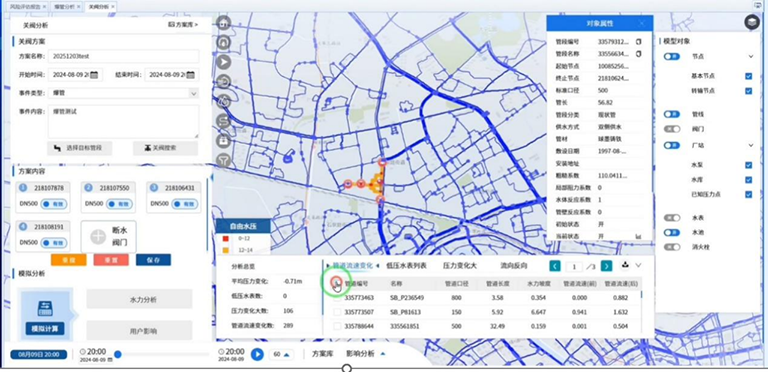Play the simulation timeline
This screenshot has width=768, height=372.
[257, 354]
